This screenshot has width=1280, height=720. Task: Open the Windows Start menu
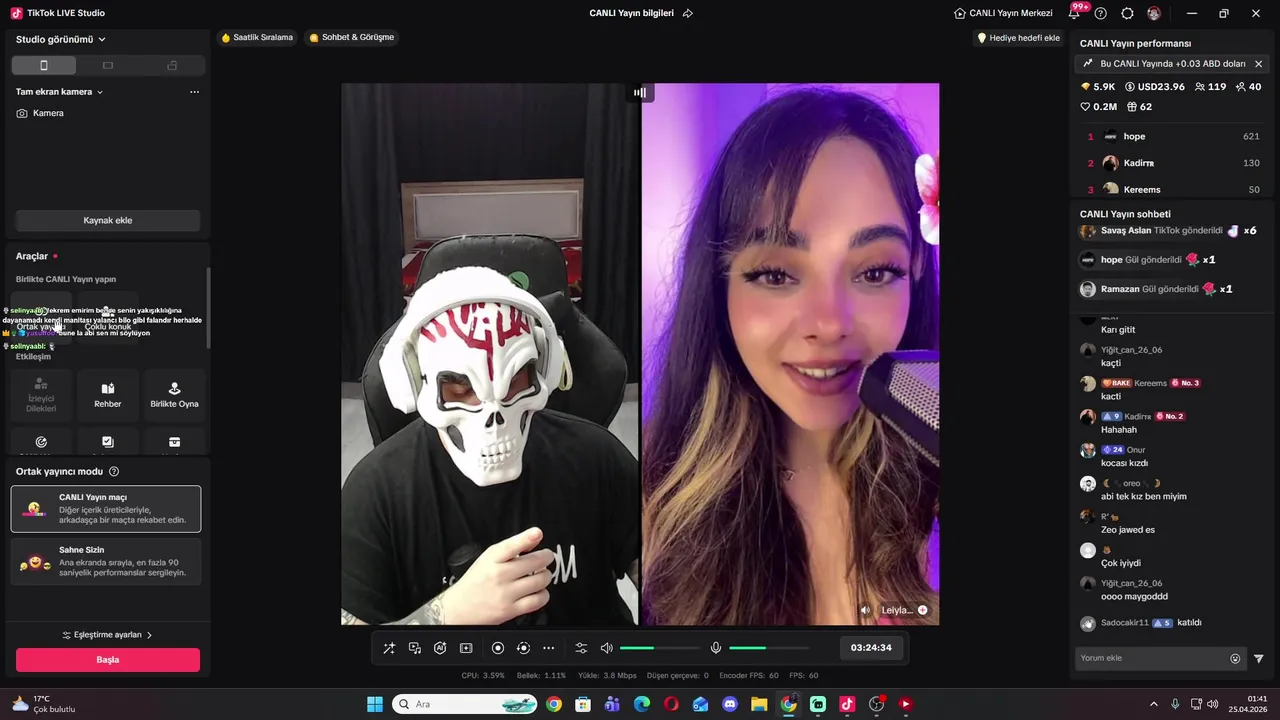[375, 704]
